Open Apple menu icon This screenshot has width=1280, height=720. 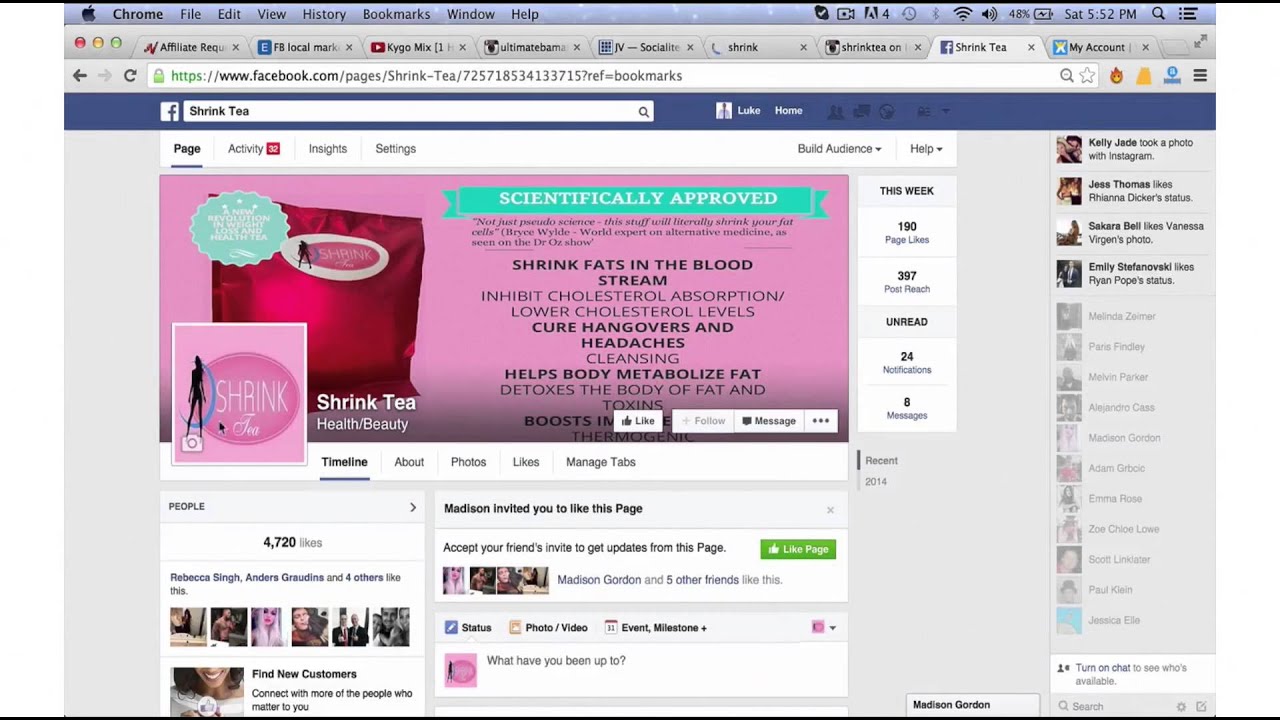[88, 14]
